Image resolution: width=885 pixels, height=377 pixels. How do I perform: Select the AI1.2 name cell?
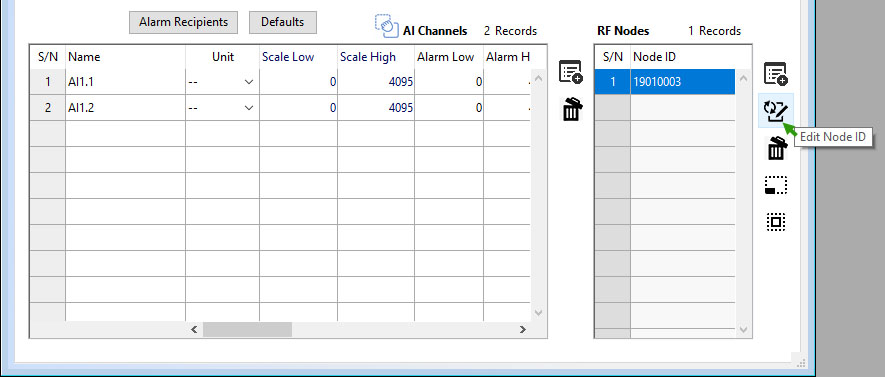click(125, 108)
